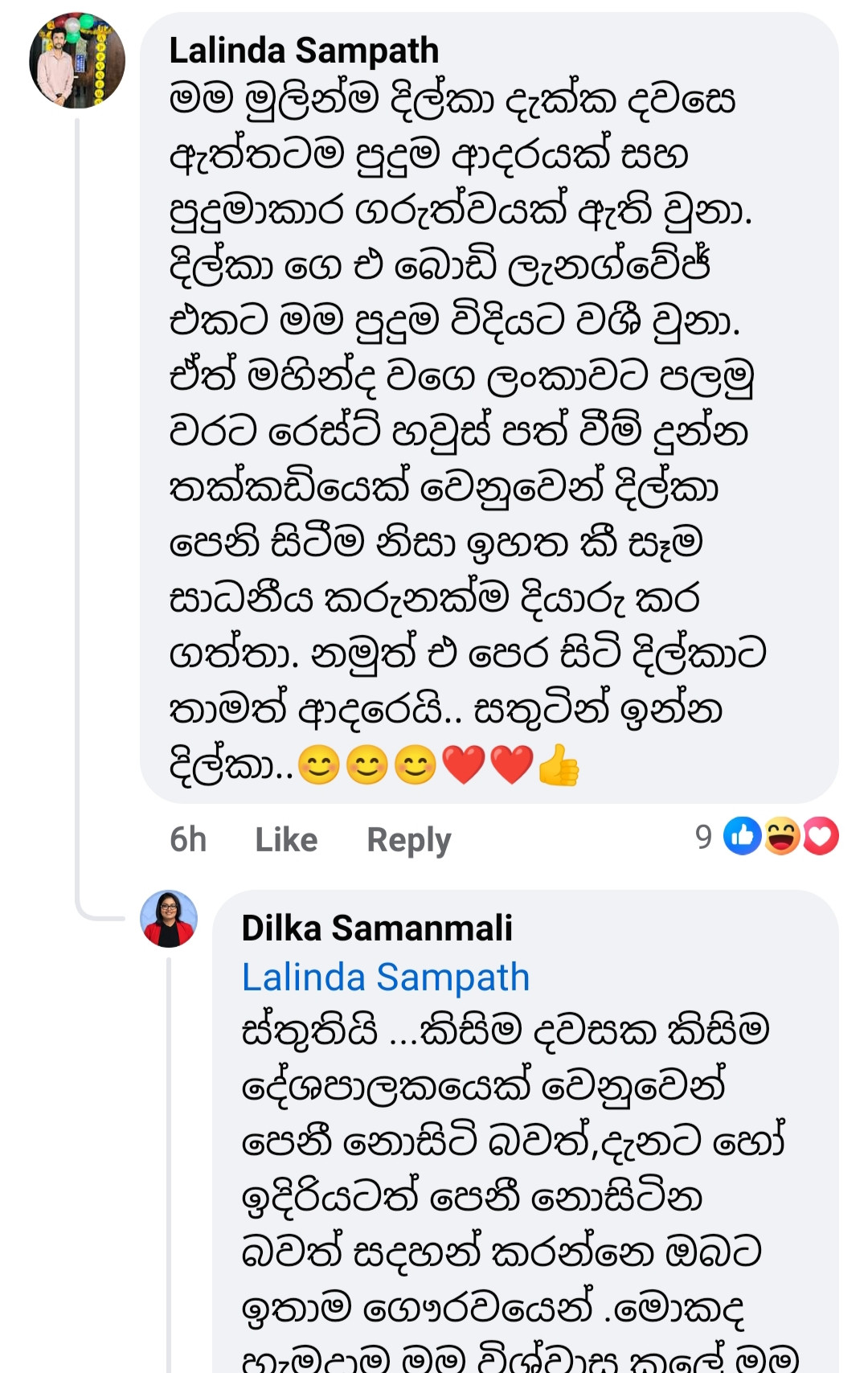
Task: Open Lalinda Sampath's profile from bold name
Action: (304, 51)
